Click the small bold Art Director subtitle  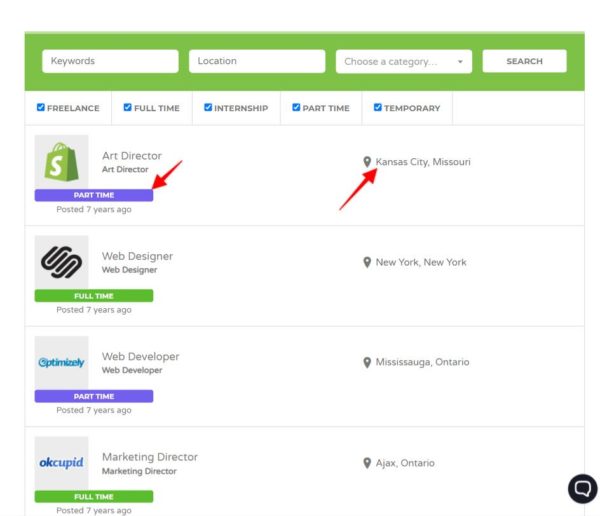(x=125, y=169)
